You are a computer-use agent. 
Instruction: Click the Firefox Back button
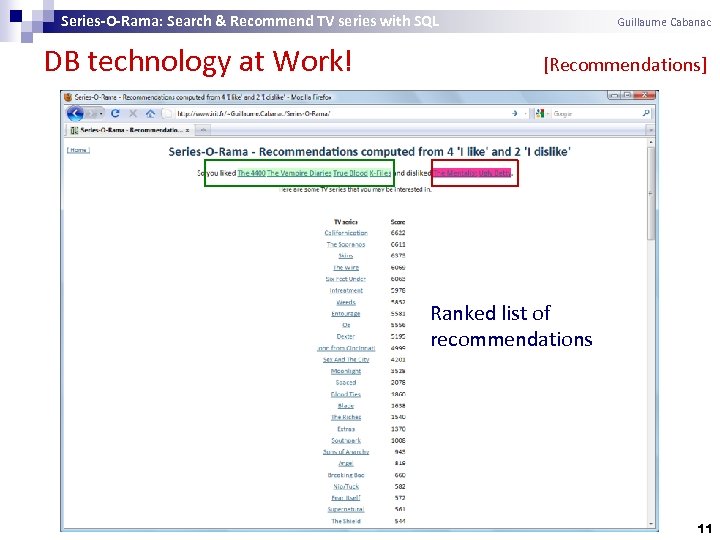(75, 113)
